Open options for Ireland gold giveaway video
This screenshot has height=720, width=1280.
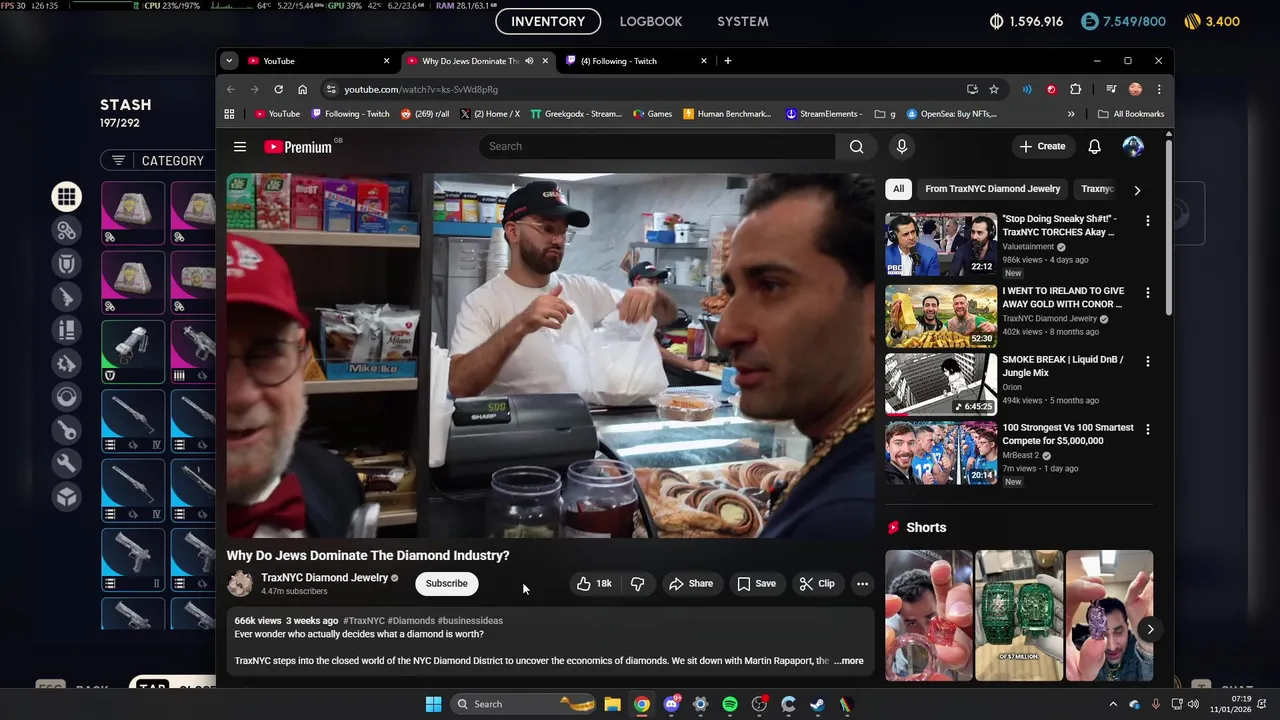(x=1147, y=292)
